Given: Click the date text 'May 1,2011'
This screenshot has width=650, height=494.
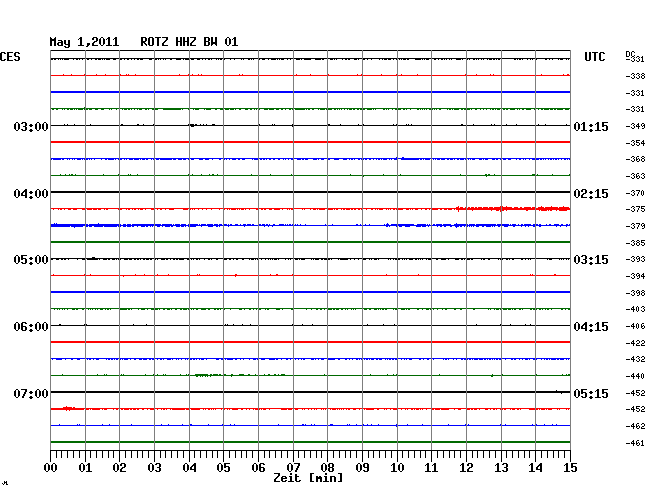Looking at the screenshot, I should (x=84, y=42).
